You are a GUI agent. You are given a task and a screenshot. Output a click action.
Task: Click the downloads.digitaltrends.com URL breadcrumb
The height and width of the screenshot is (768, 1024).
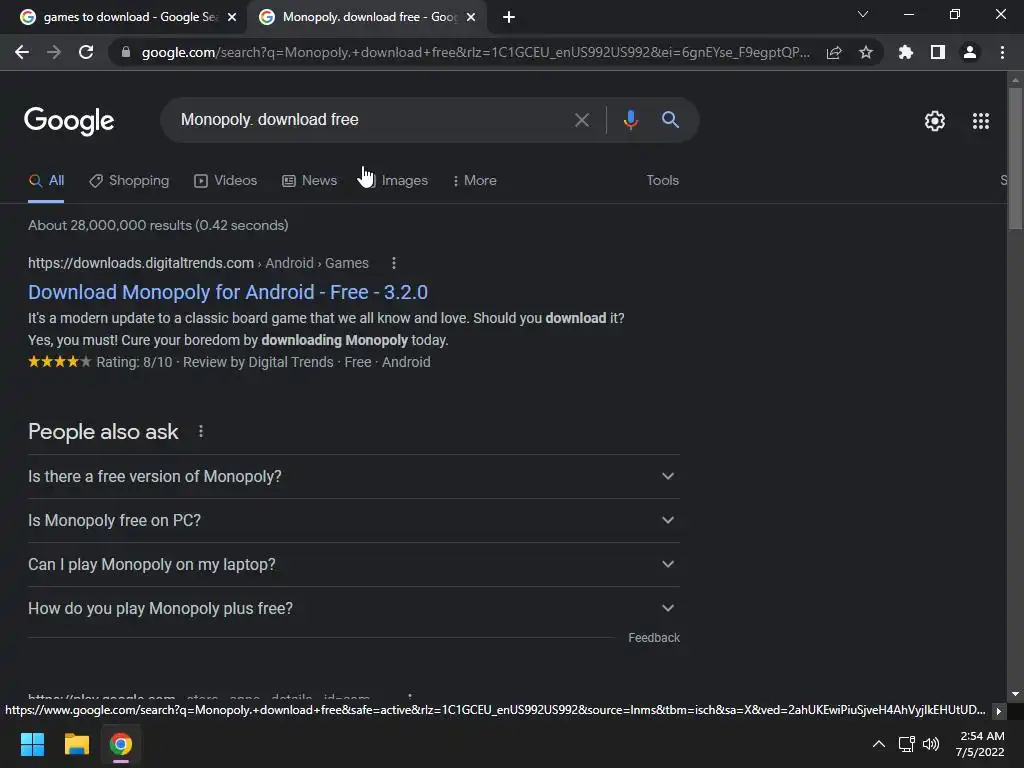pyautogui.click(x=198, y=263)
